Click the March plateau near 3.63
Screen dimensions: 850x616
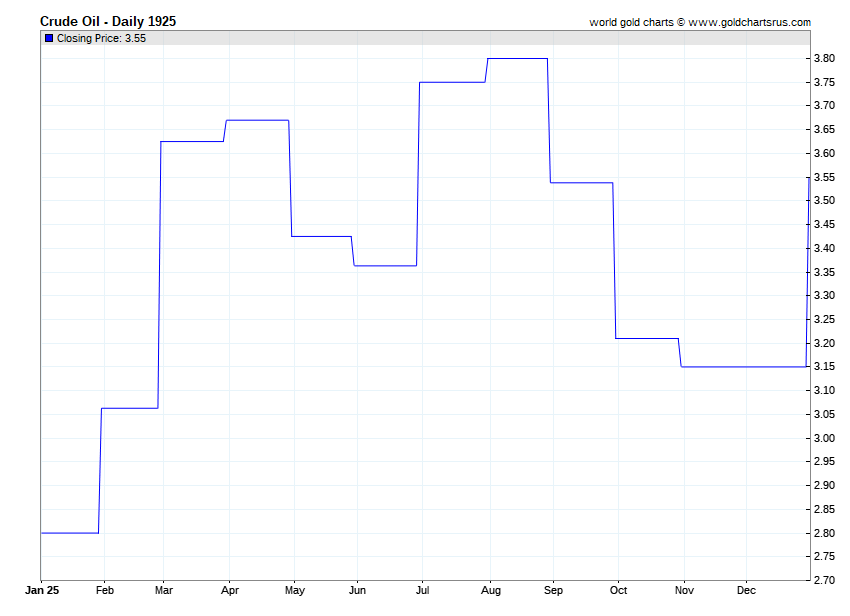pyautogui.click(x=192, y=142)
